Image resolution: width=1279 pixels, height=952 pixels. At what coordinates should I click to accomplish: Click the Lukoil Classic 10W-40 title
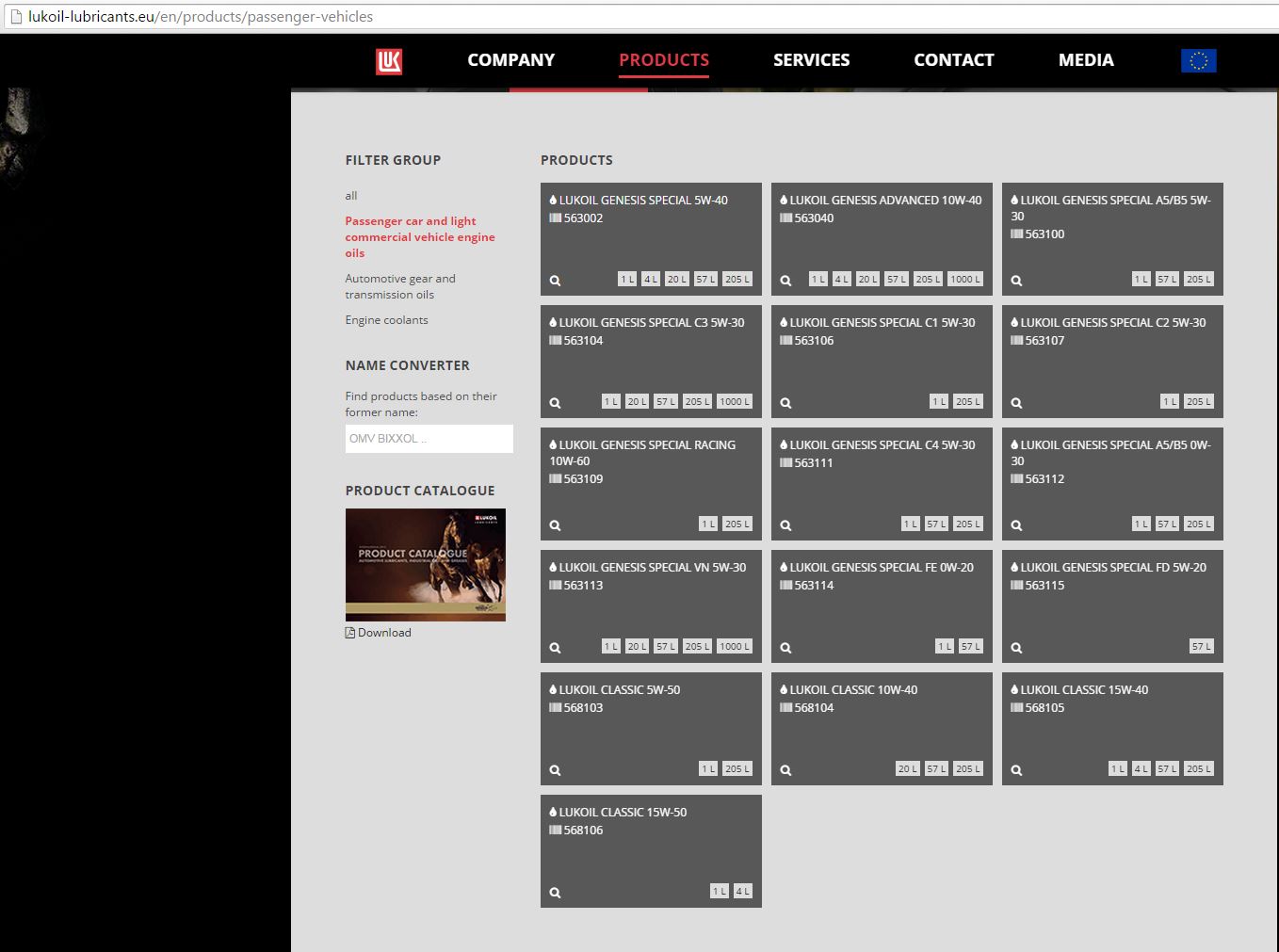pos(853,690)
